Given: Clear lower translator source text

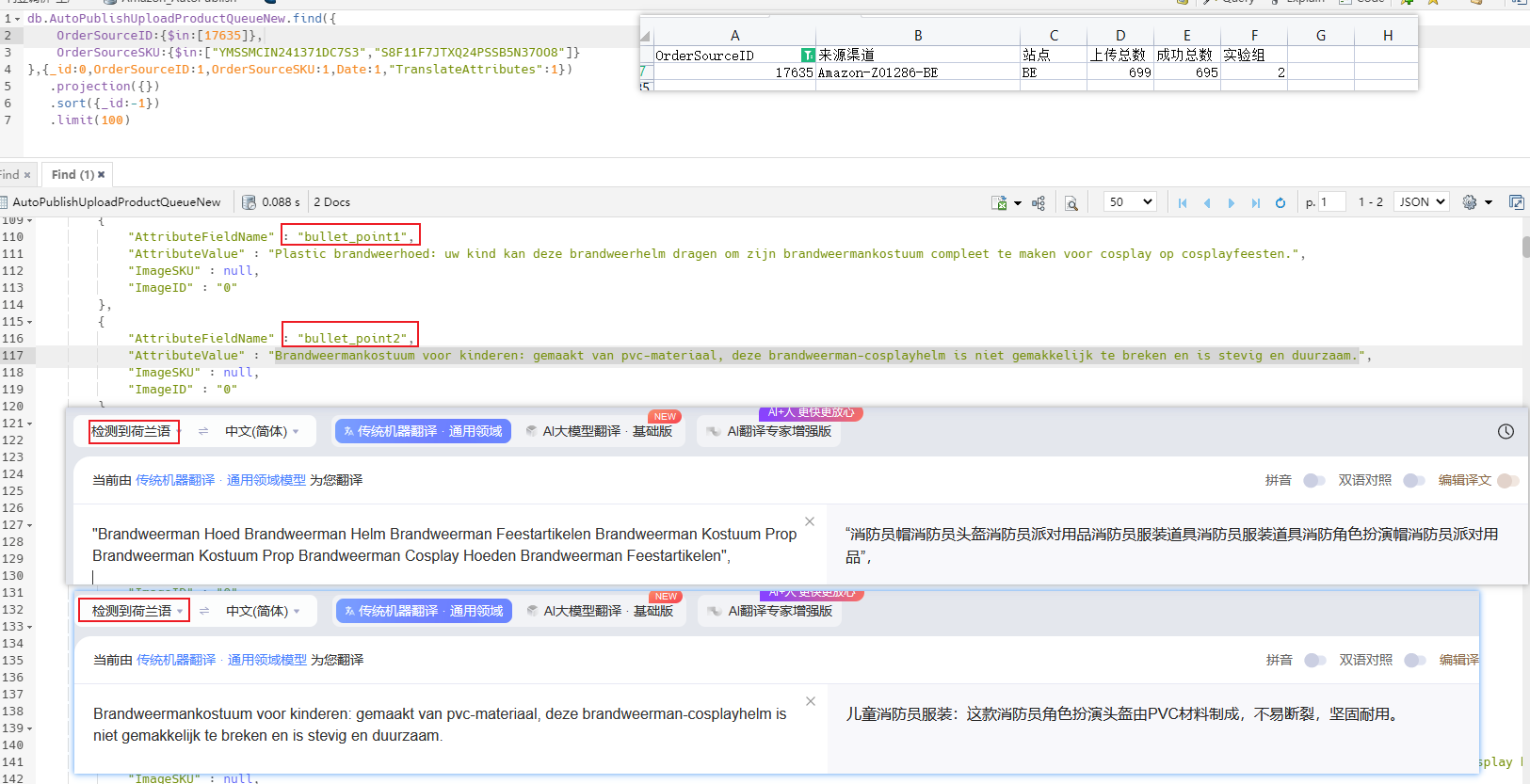Looking at the screenshot, I should (811, 701).
